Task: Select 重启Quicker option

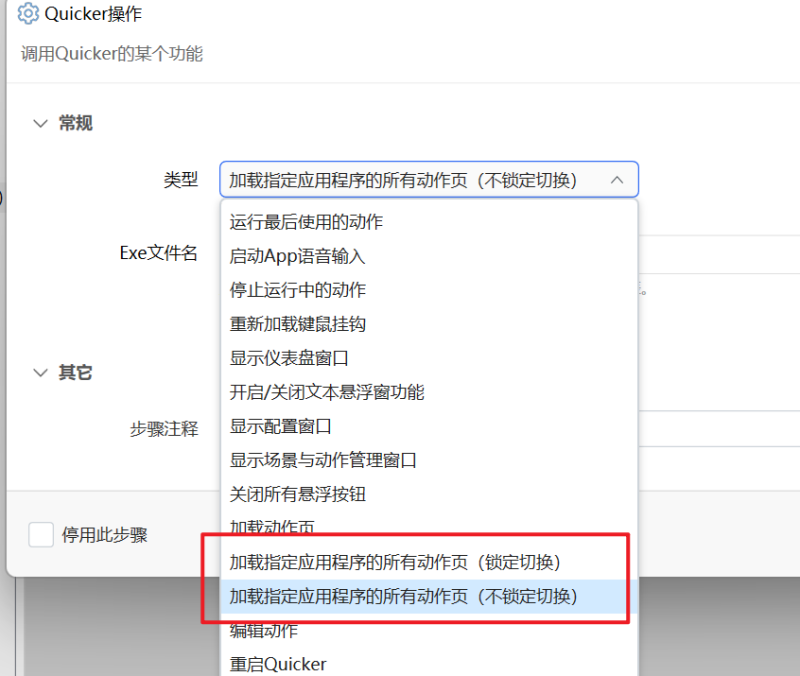Action: pos(429,664)
